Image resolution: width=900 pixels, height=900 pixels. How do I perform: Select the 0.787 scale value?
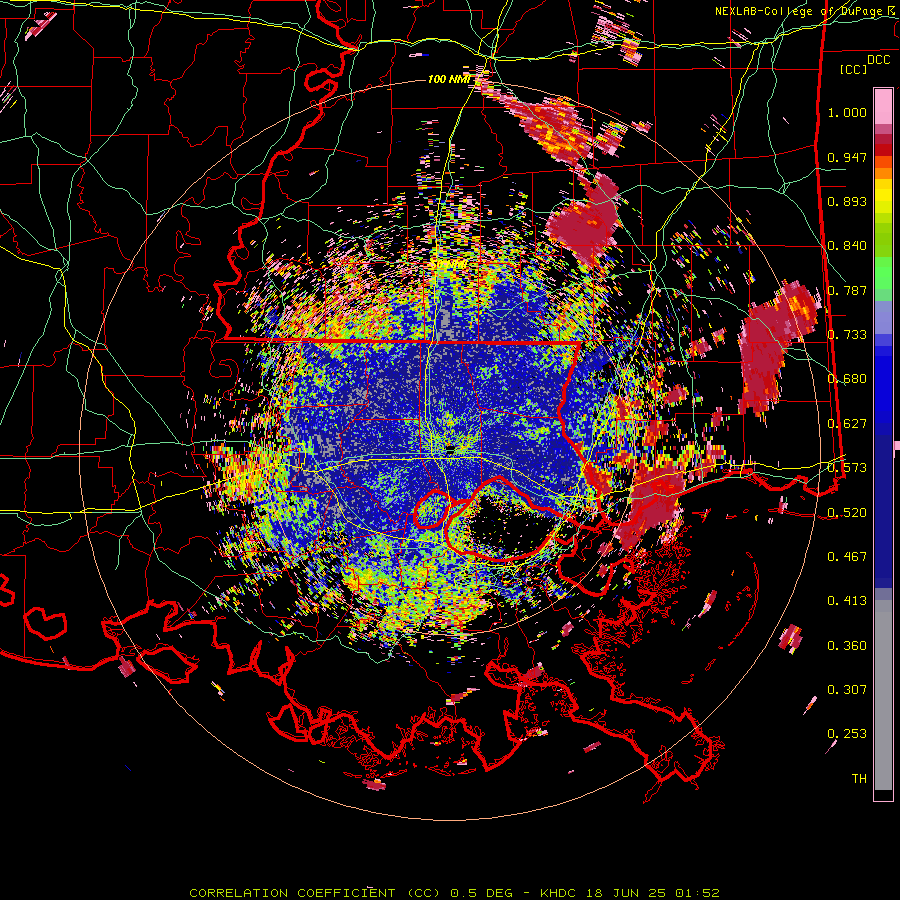[x=847, y=290]
